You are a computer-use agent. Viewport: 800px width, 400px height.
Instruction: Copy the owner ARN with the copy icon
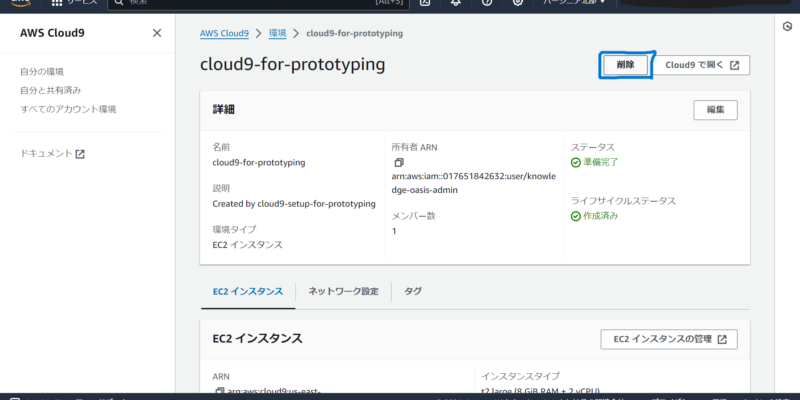pyautogui.click(x=398, y=162)
